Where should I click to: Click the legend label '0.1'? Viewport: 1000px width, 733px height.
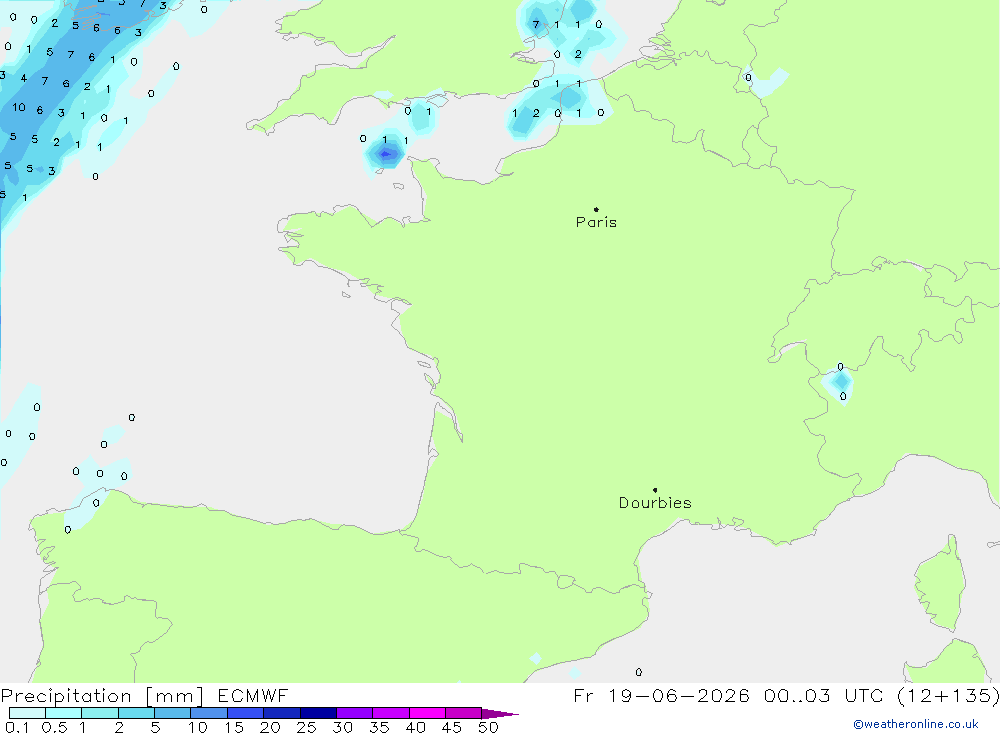coord(17,727)
